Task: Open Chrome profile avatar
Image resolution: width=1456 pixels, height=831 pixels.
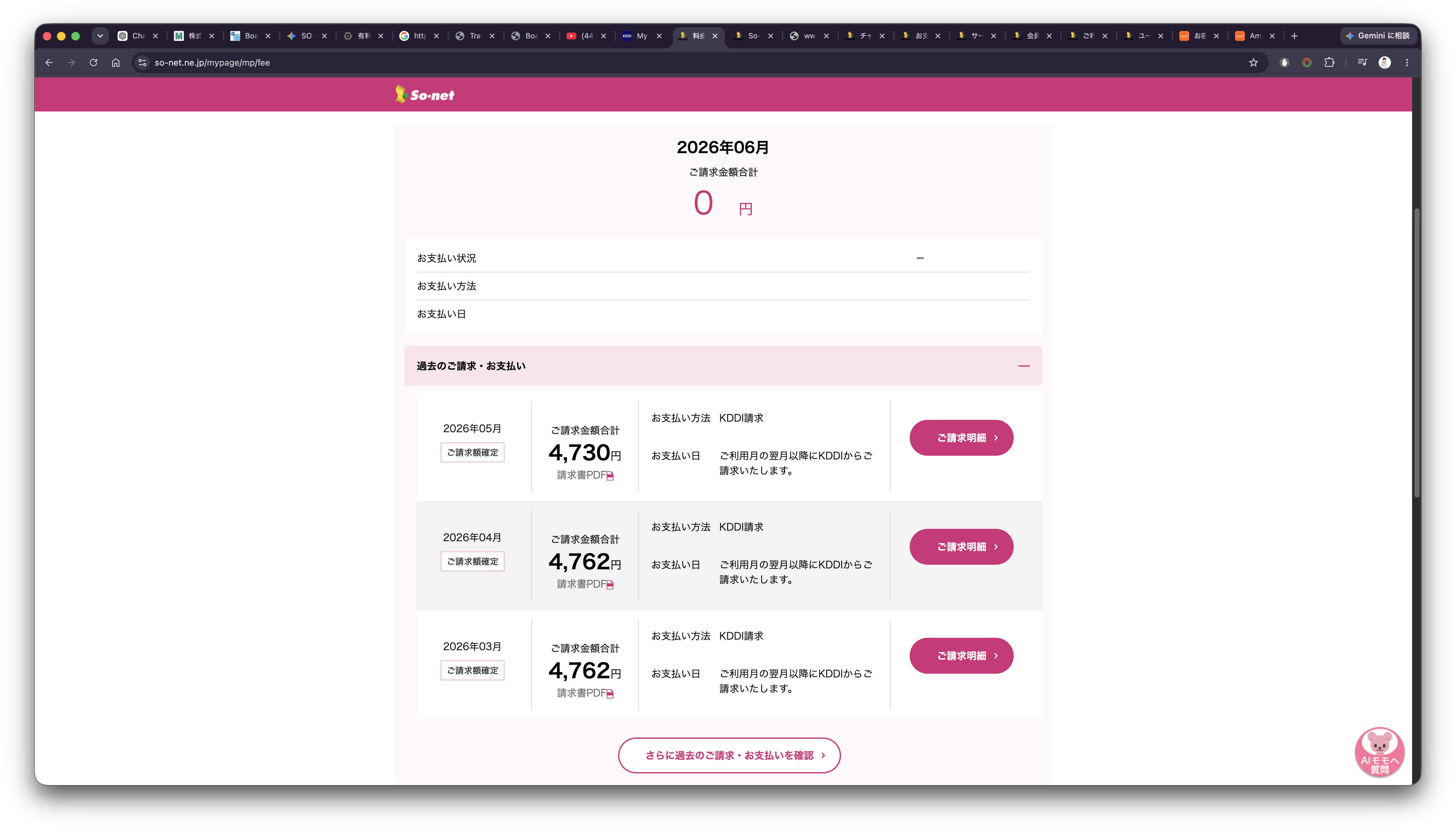Action: click(1385, 63)
